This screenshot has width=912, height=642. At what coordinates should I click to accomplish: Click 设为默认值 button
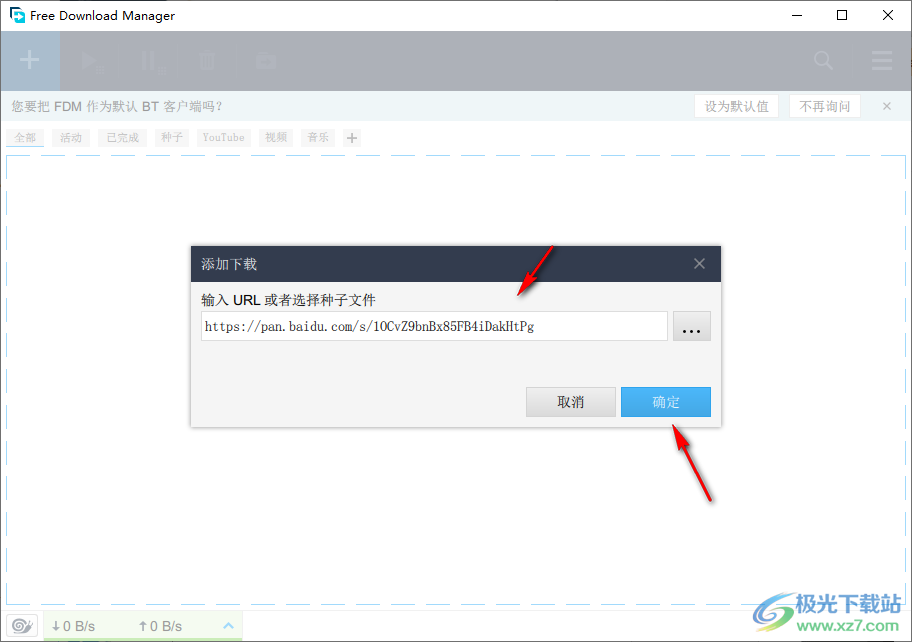736,106
